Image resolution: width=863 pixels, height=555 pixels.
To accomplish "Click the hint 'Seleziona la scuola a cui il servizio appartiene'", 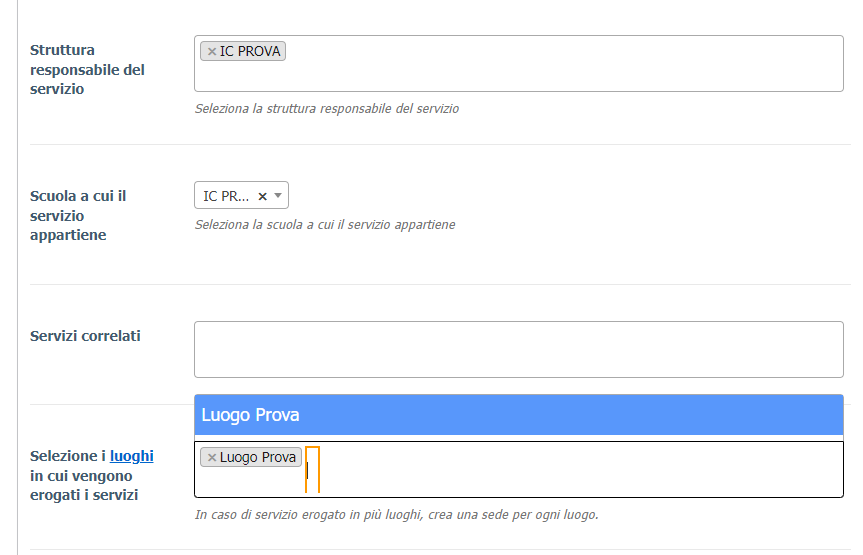I will [x=325, y=225].
